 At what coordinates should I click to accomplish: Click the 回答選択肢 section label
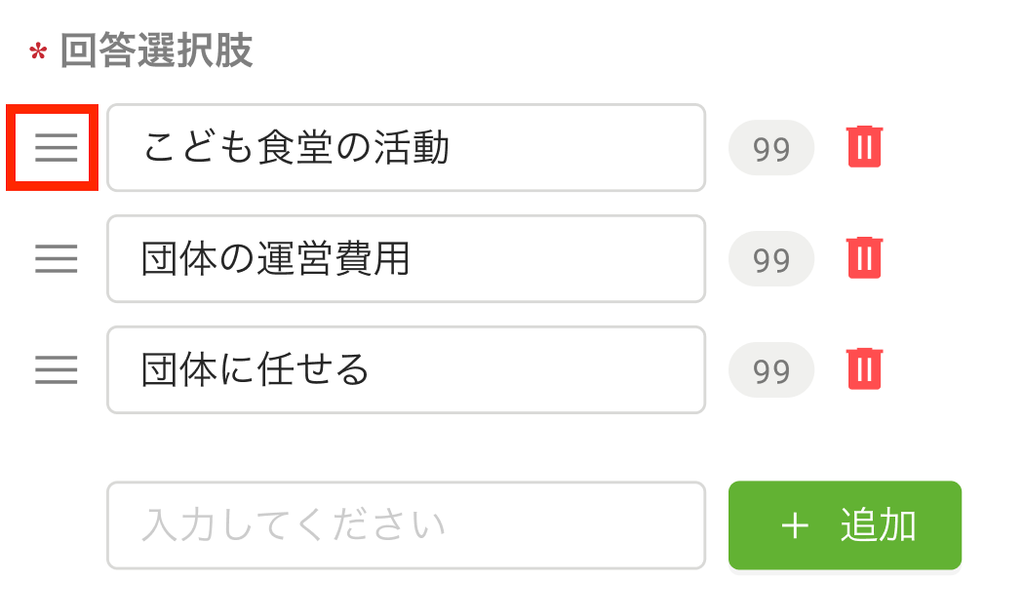(x=157, y=50)
